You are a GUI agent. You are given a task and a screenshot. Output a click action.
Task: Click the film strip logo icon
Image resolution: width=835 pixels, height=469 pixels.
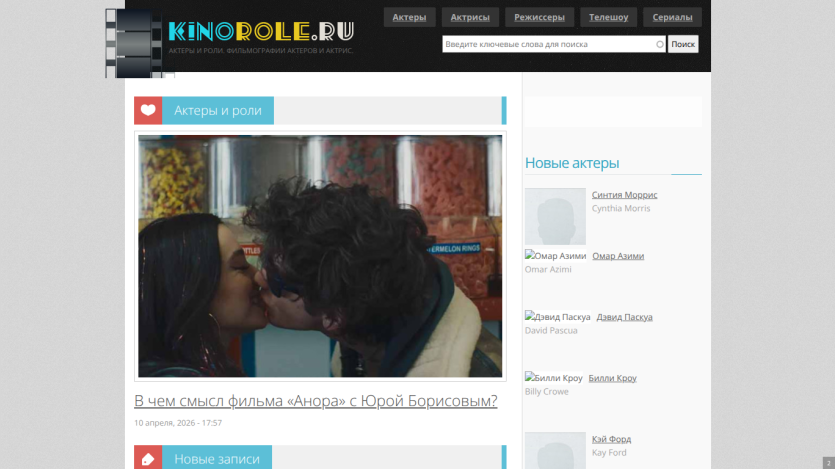point(134,43)
